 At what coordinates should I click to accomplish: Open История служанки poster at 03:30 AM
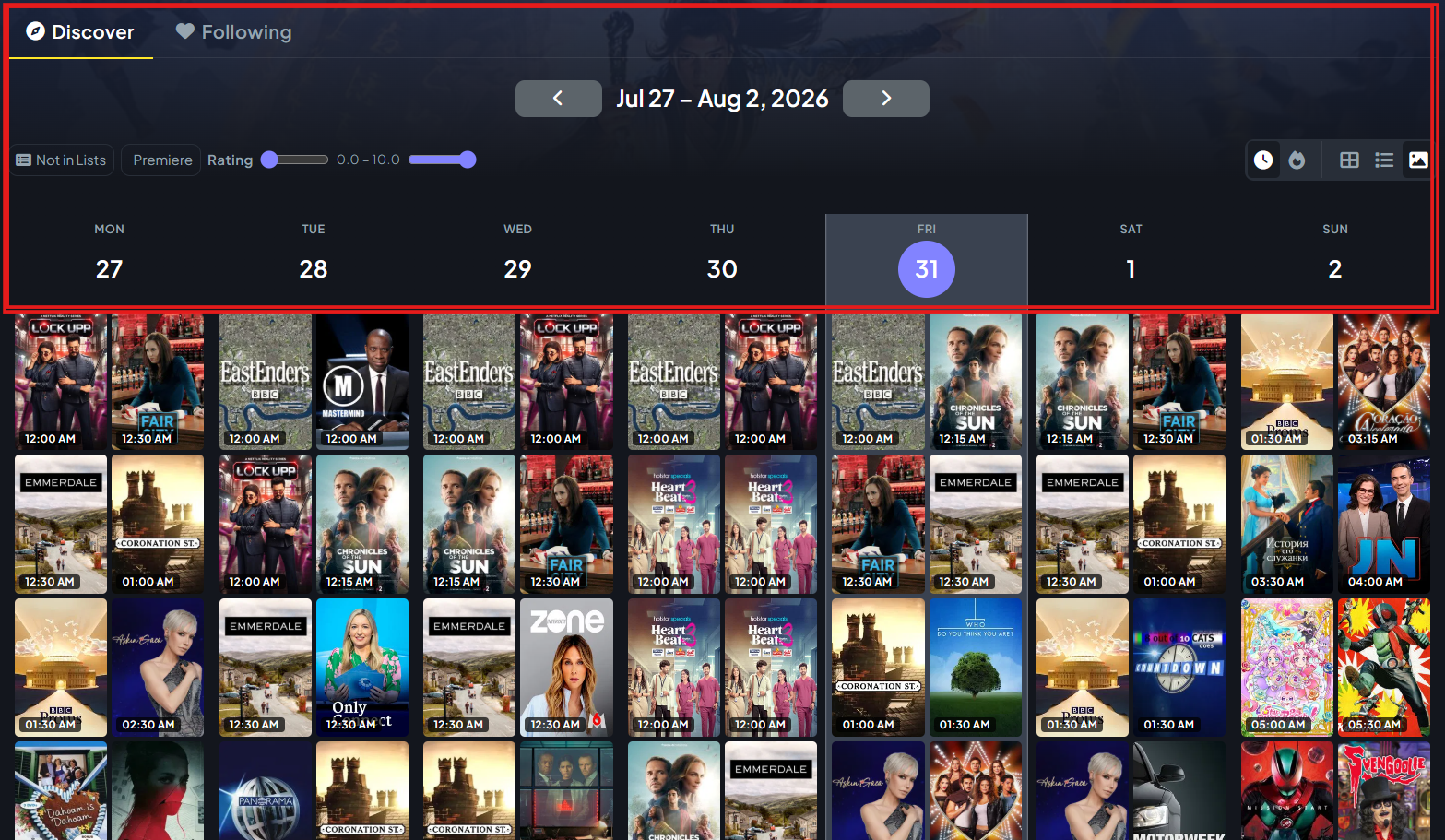click(x=1287, y=524)
